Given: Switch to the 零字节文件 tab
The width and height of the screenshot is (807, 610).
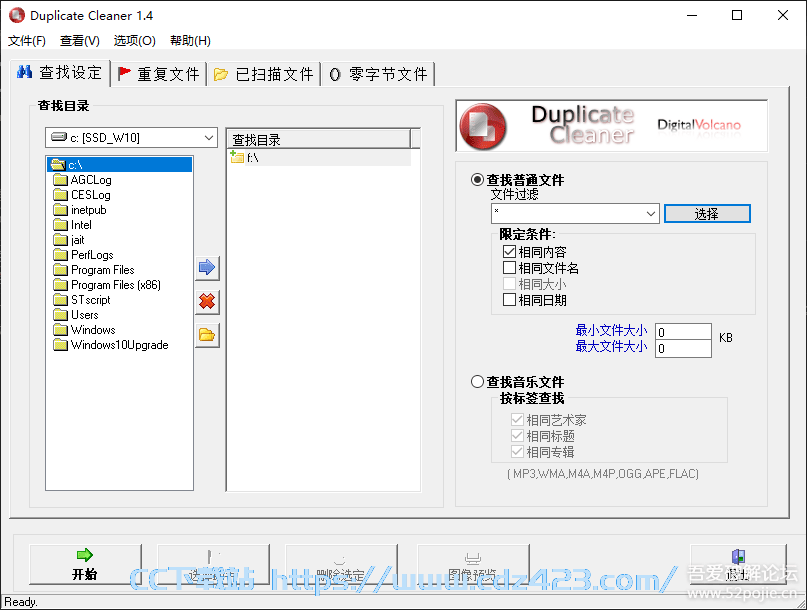Looking at the screenshot, I should (x=378, y=74).
